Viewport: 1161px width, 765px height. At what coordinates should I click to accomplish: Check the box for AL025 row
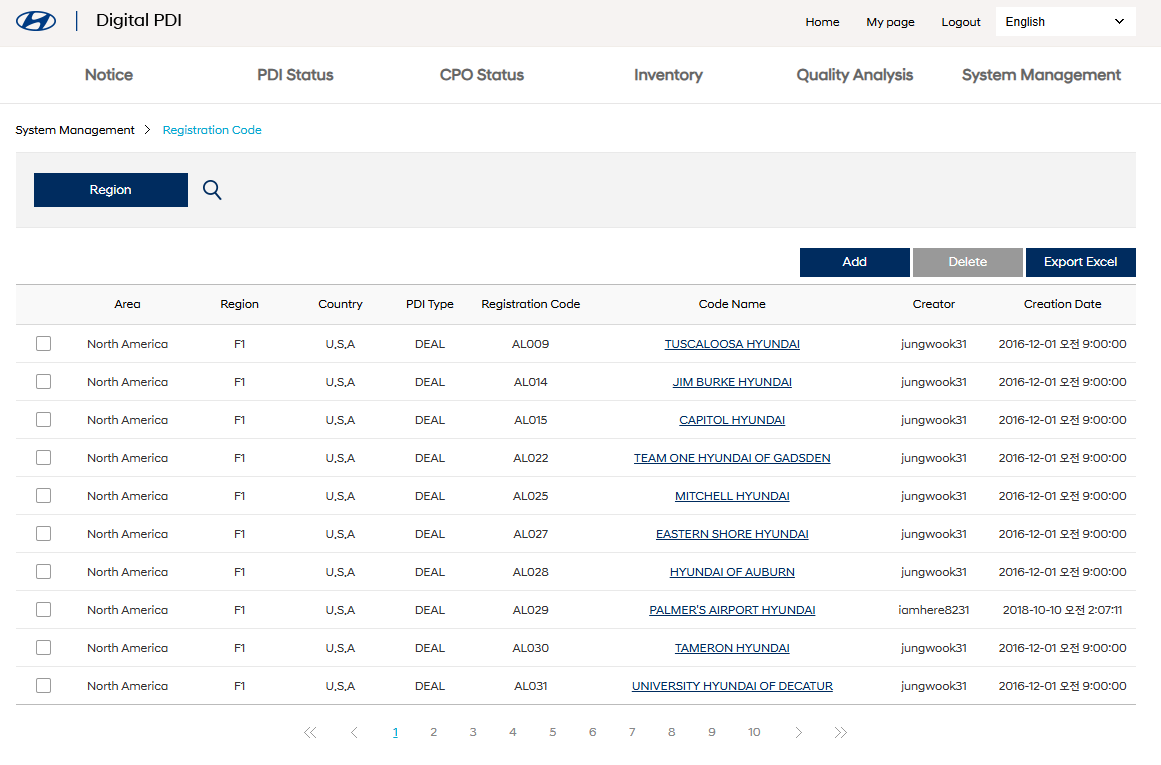point(44,495)
